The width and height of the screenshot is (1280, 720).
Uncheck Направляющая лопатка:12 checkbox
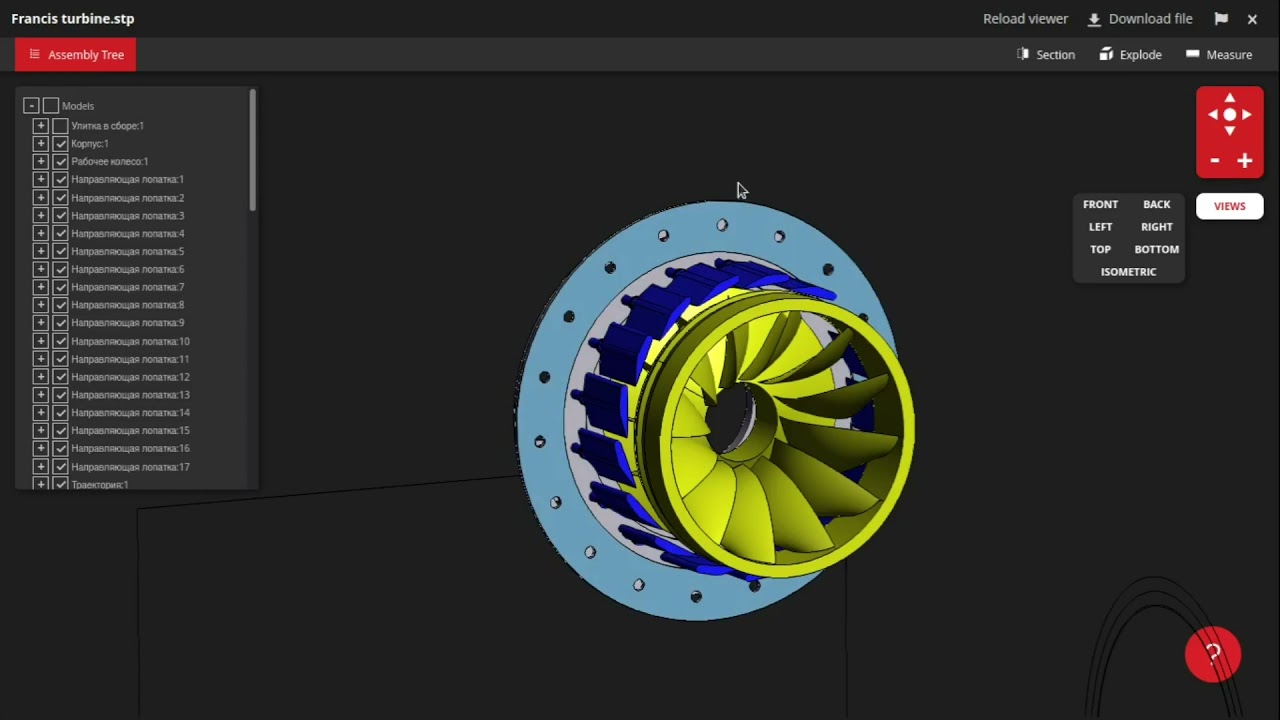click(60, 377)
